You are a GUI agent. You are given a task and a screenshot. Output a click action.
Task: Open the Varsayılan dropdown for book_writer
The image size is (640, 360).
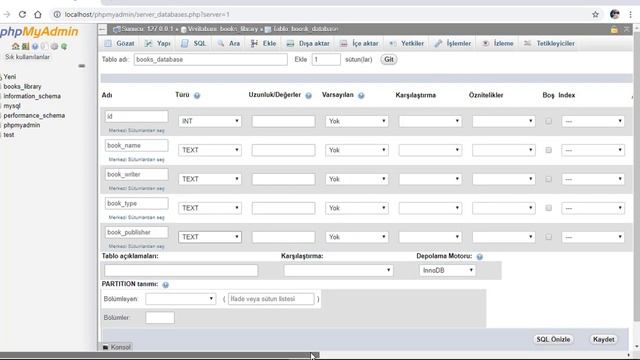pyautogui.click(x=357, y=179)
